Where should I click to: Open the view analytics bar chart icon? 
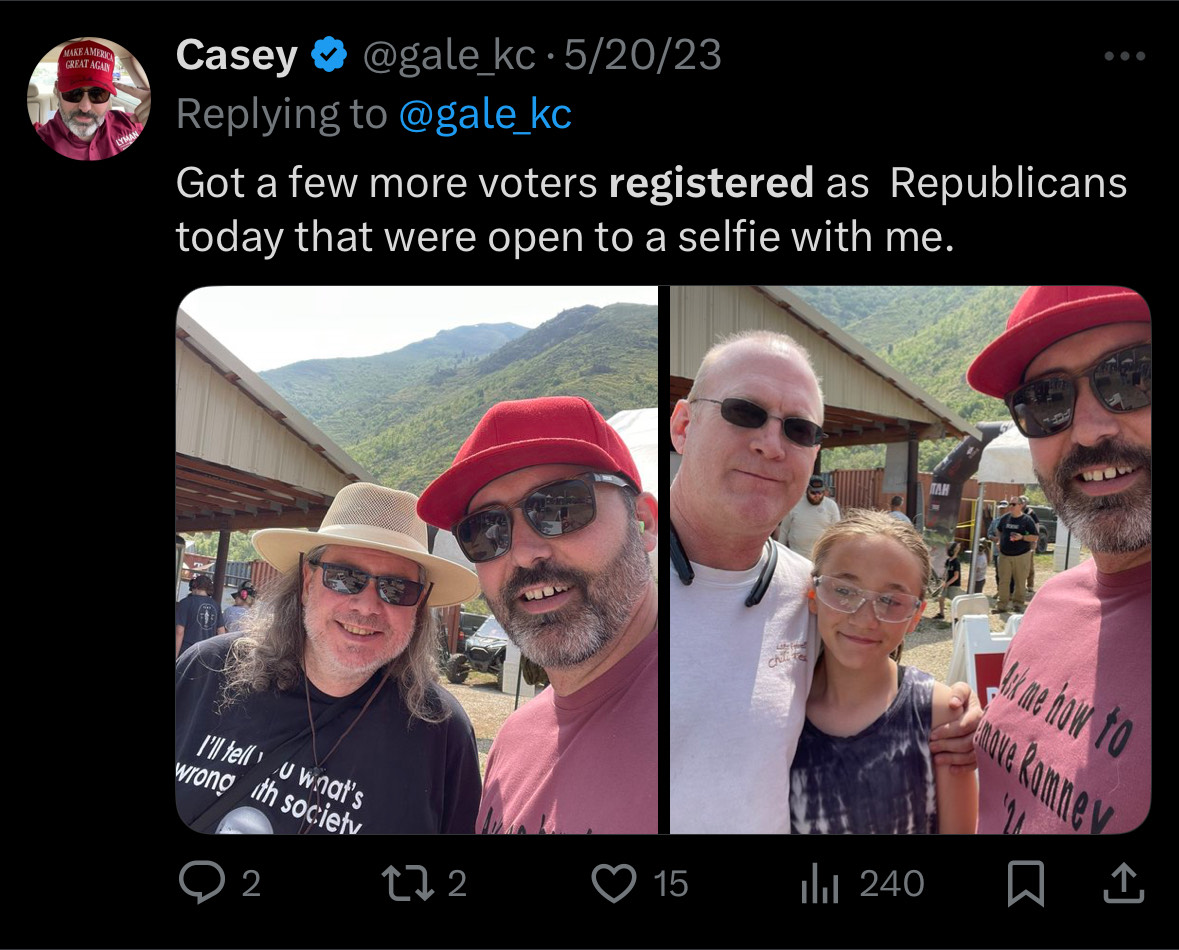coord(818,883)
